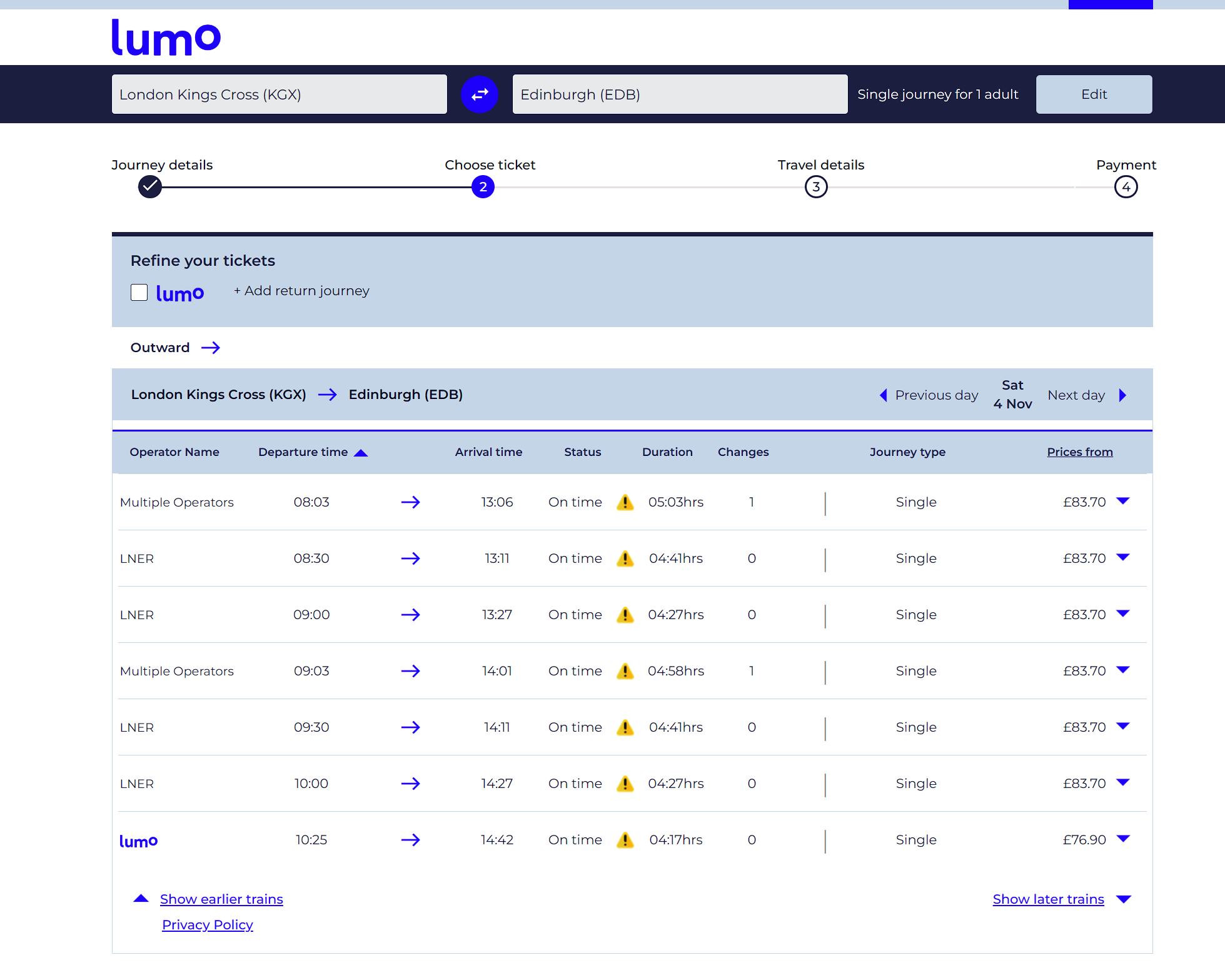Go to Next day
This screenshot has width=1225, height=980.
pyautogui.click(x=1076, y=395)
